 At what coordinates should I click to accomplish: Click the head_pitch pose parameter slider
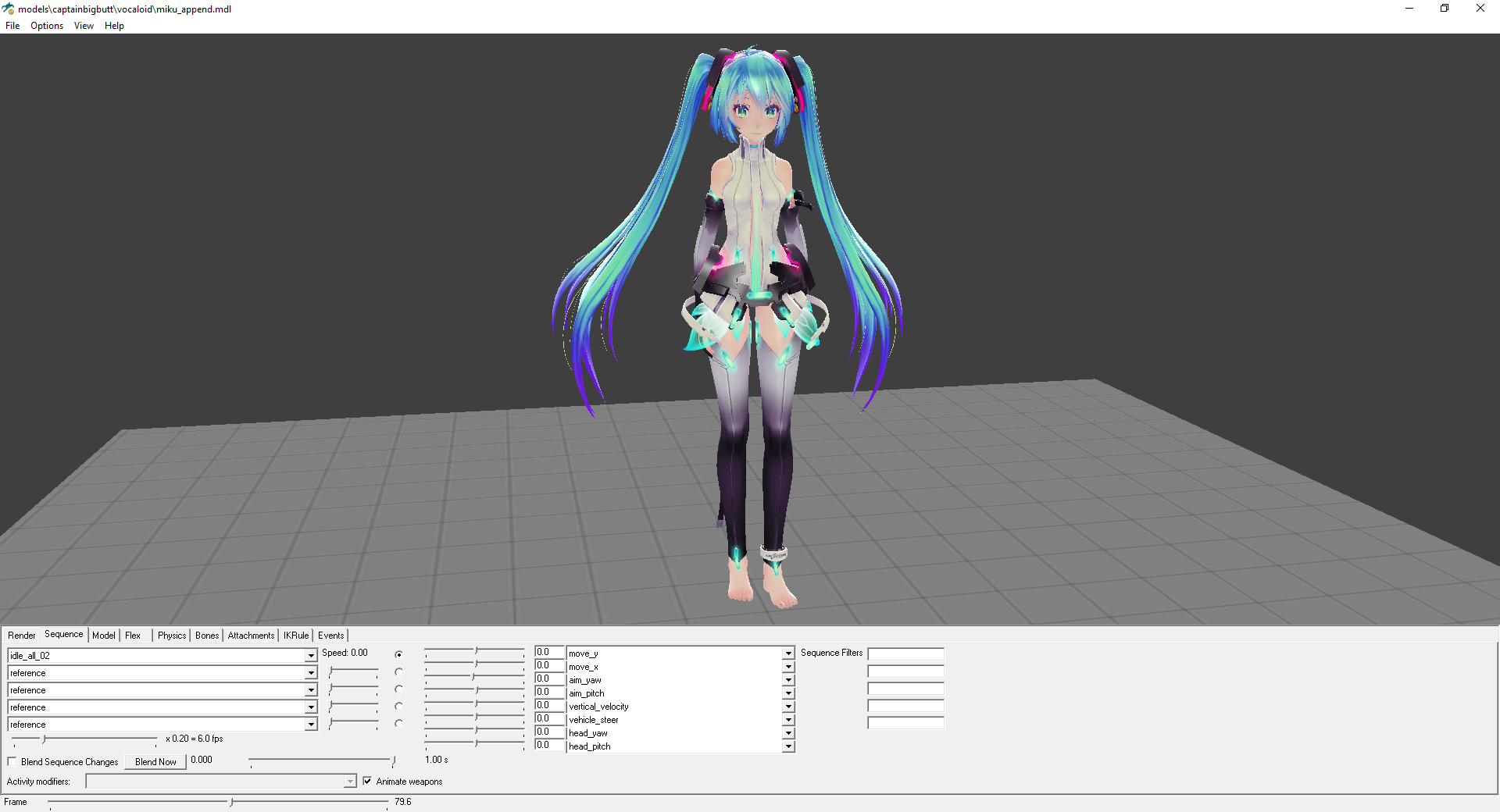(474, 743)
